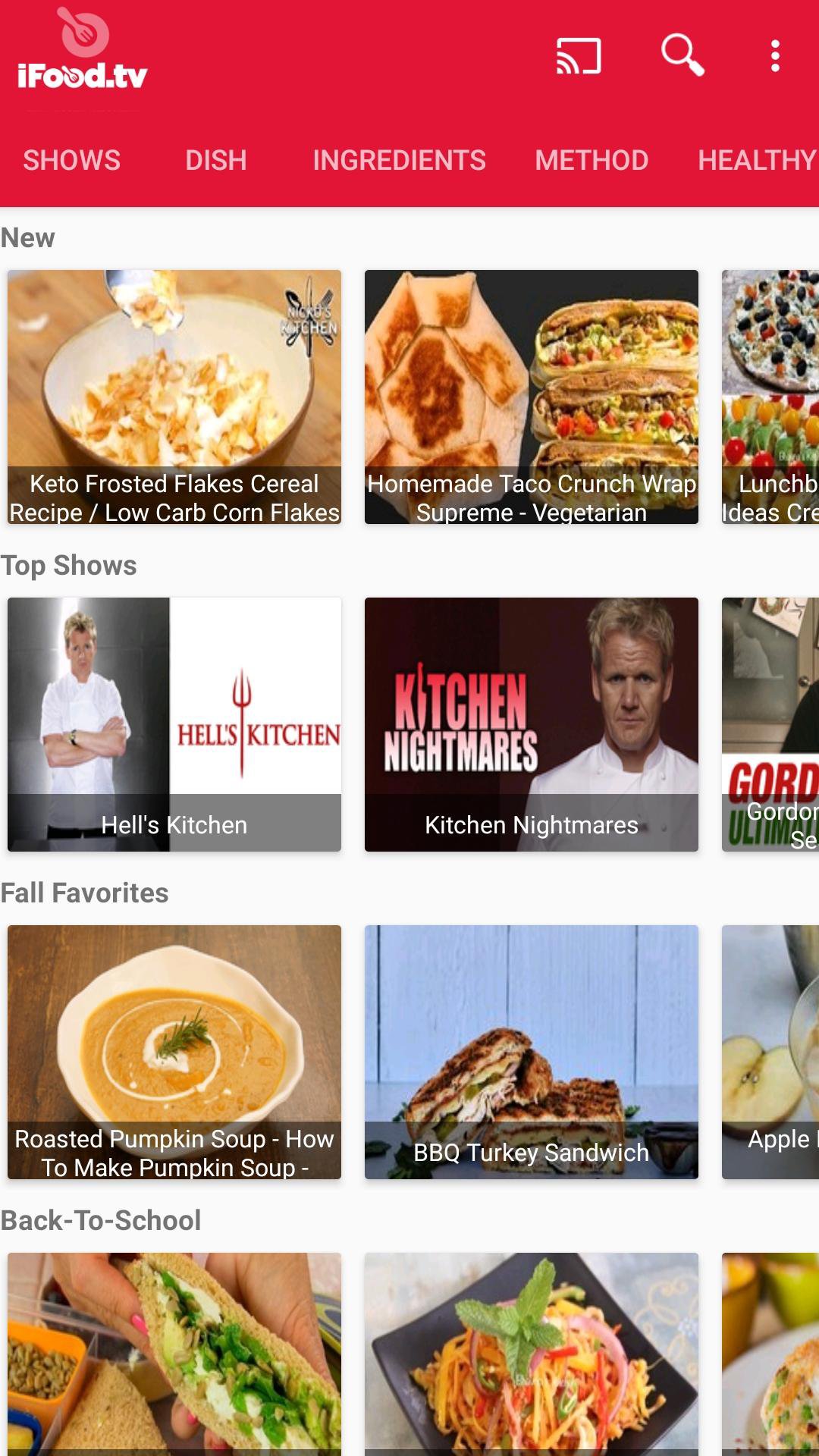The image size is (819, 1456).
Task: Switch to the SHOWS tab
Action: point(72,160)
